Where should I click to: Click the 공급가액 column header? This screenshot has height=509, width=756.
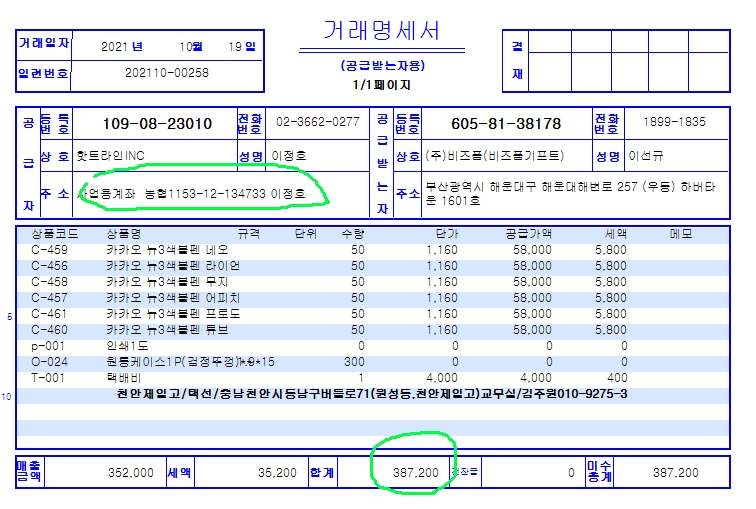coord(529,233)
